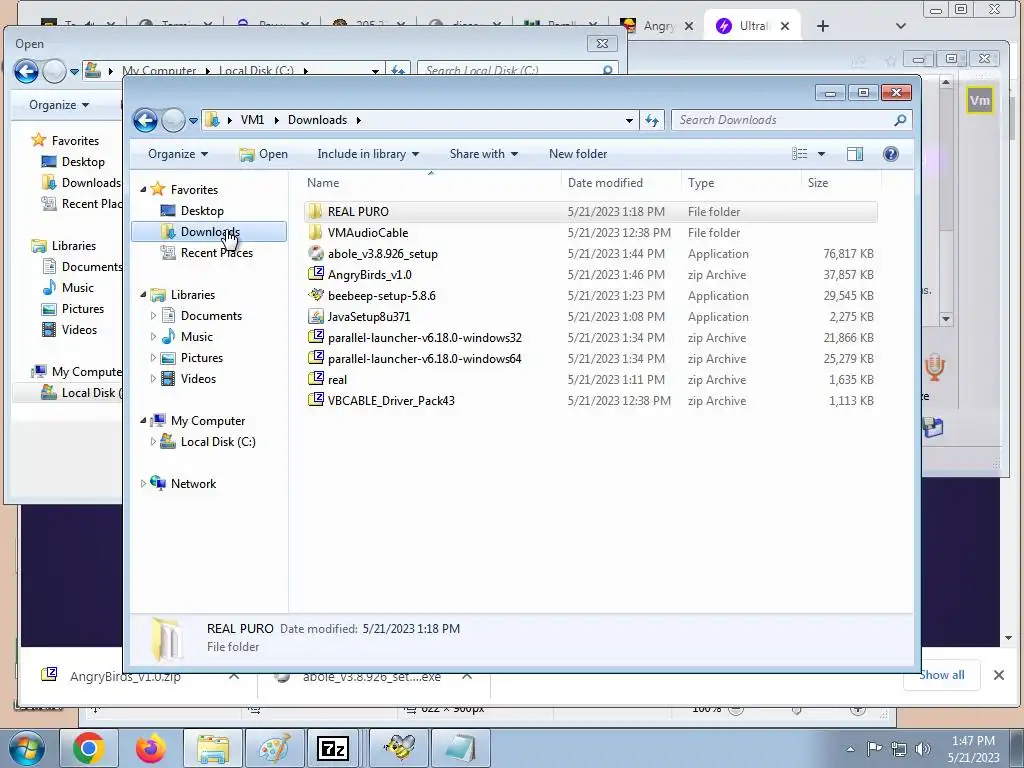Select Pictures in the Open dialog sidebar
1024x768 pixels.
pyautogui.click(x=82, y=309)
